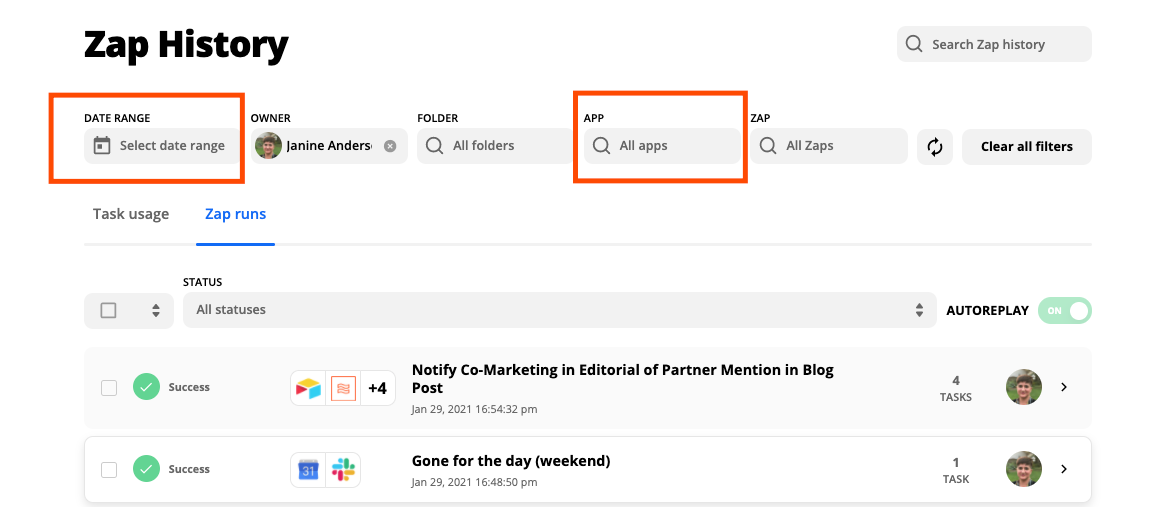This screenshot has width=1170, height=507.
Task: Click the magnifier icon in Search Zap history
Action: point(914,44)
